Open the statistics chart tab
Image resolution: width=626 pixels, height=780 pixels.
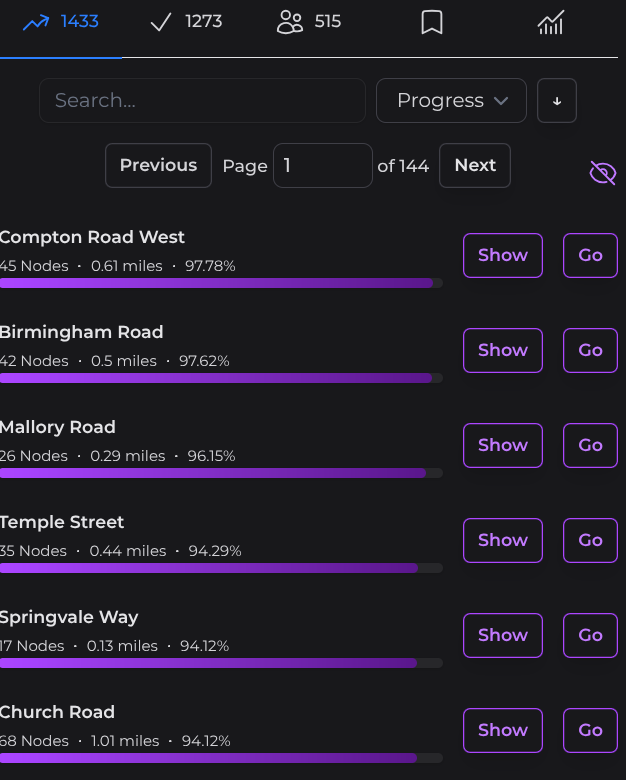point(551,22)
